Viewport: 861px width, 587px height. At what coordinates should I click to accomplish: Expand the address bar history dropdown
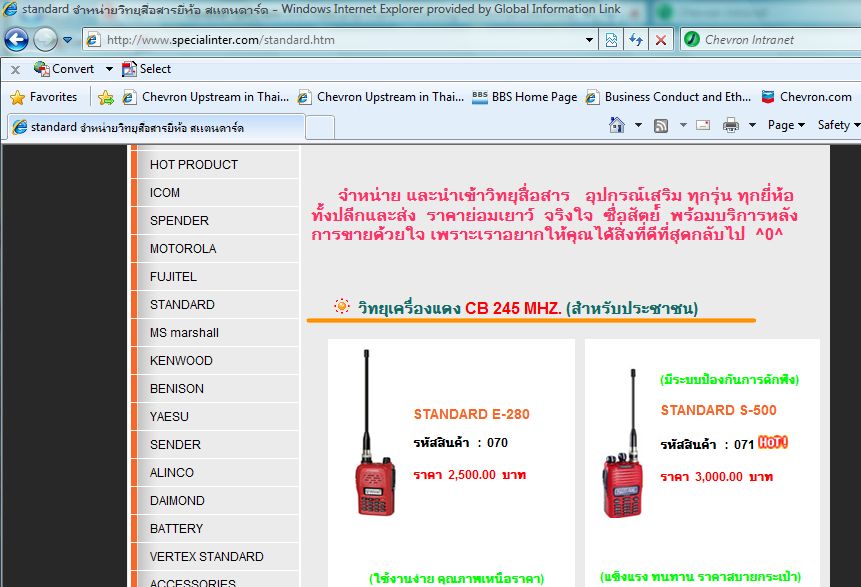pyautogui.click(x=589, y=40)
